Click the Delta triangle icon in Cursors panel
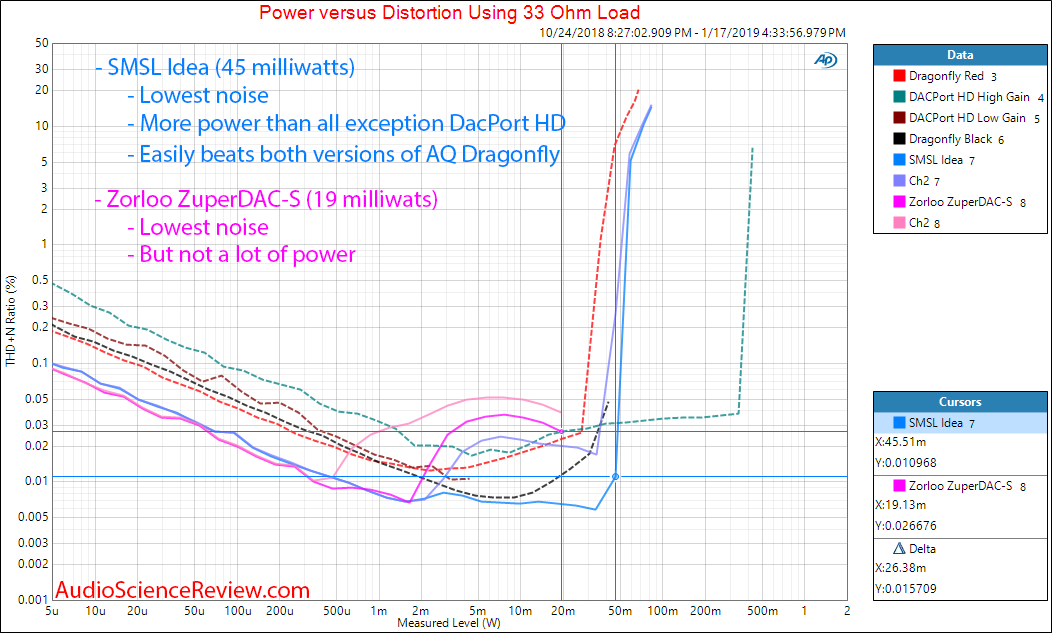Screen dimensions: 1052x633 coord(900,548)
